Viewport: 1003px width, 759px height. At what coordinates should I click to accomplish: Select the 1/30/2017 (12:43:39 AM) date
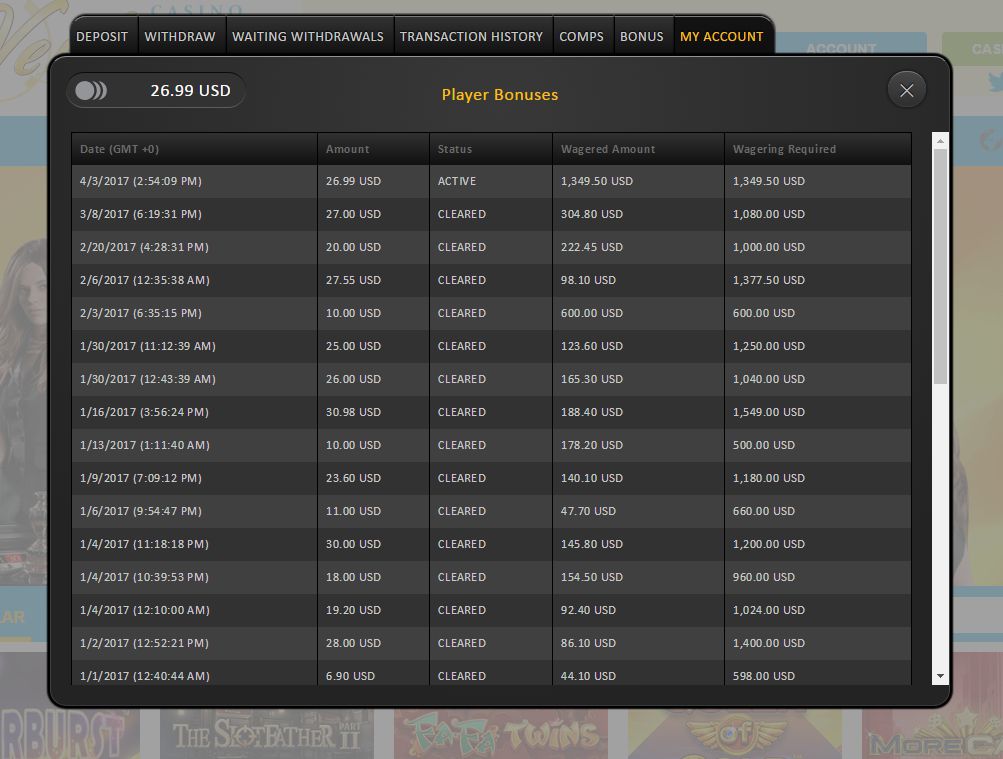148,379
